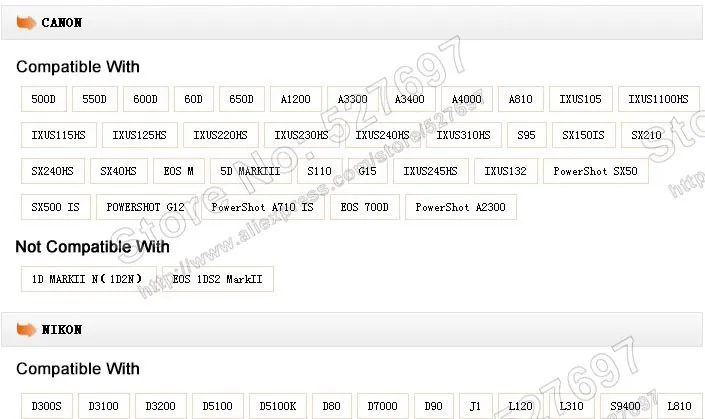705x419 pixels.
Task: Click the 60D camera tag
Action: (194, 99)
